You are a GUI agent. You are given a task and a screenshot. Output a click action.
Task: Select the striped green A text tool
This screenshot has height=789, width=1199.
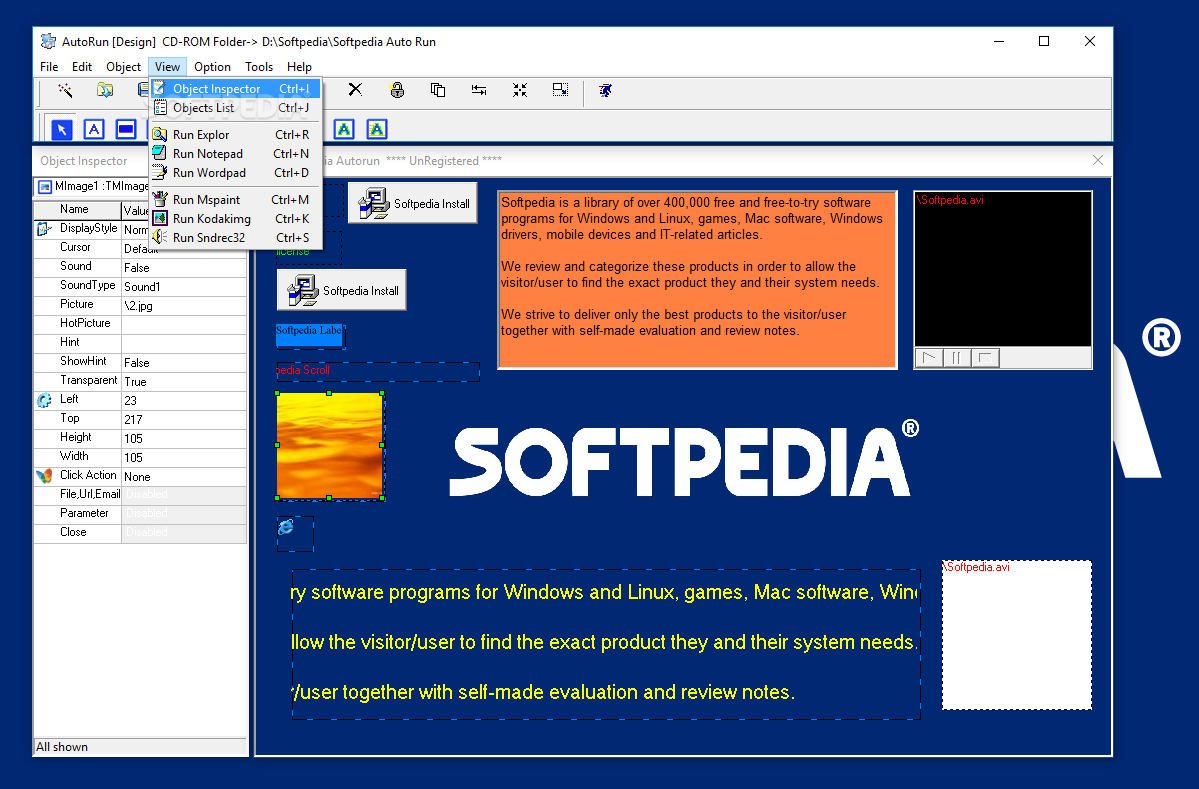(x=377, y=129)
